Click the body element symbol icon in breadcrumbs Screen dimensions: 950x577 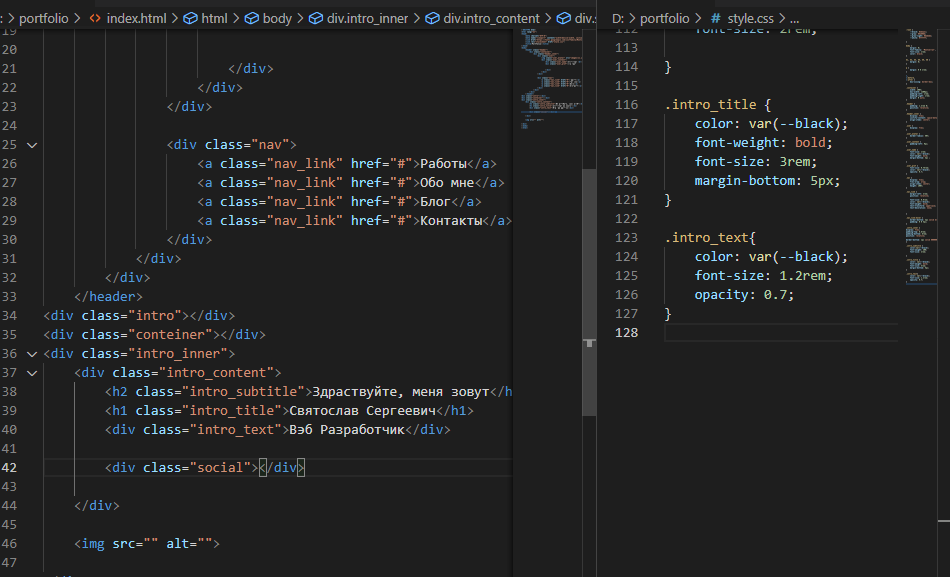click(252, 18)
